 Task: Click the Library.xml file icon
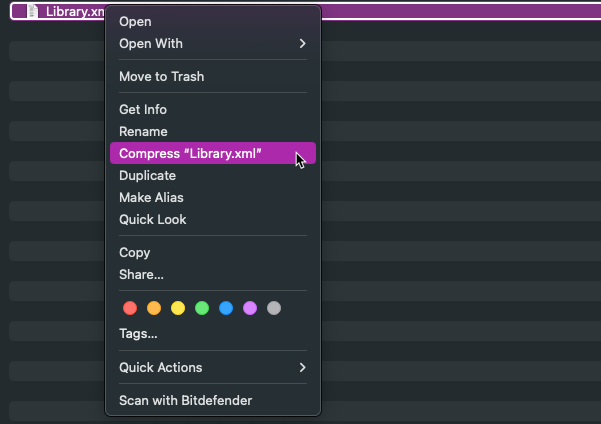coord(34,11)
